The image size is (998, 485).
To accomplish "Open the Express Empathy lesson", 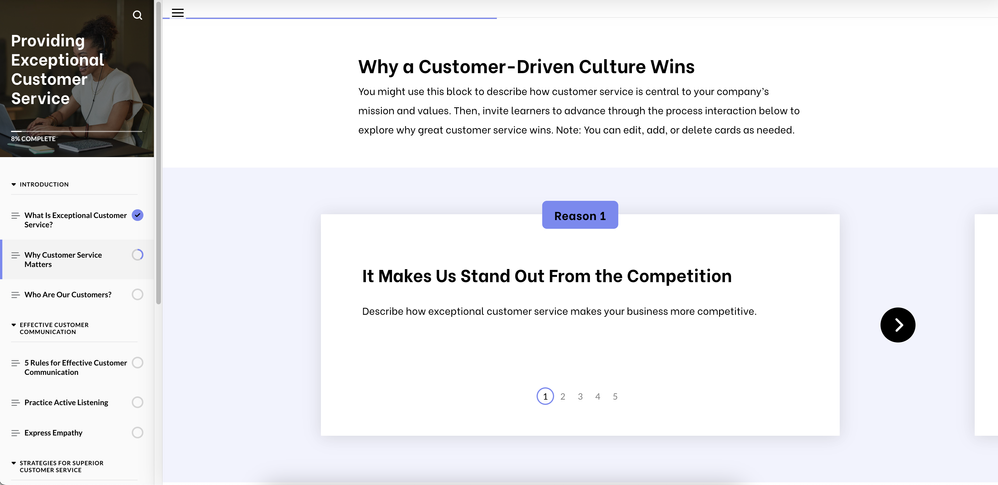I will point(54,433).
